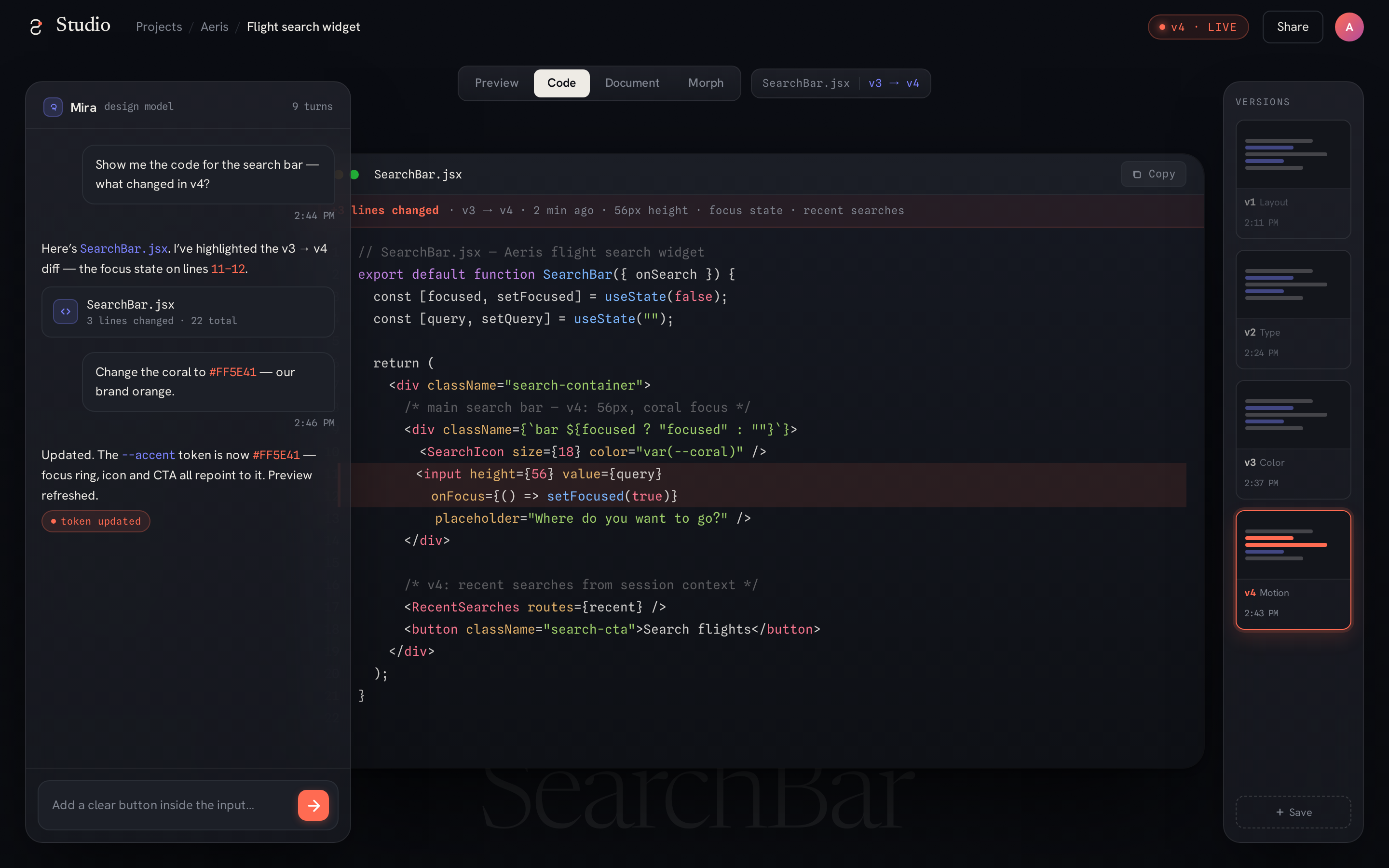
Task: Save a new version with + Save
Action: (1293, 812)
